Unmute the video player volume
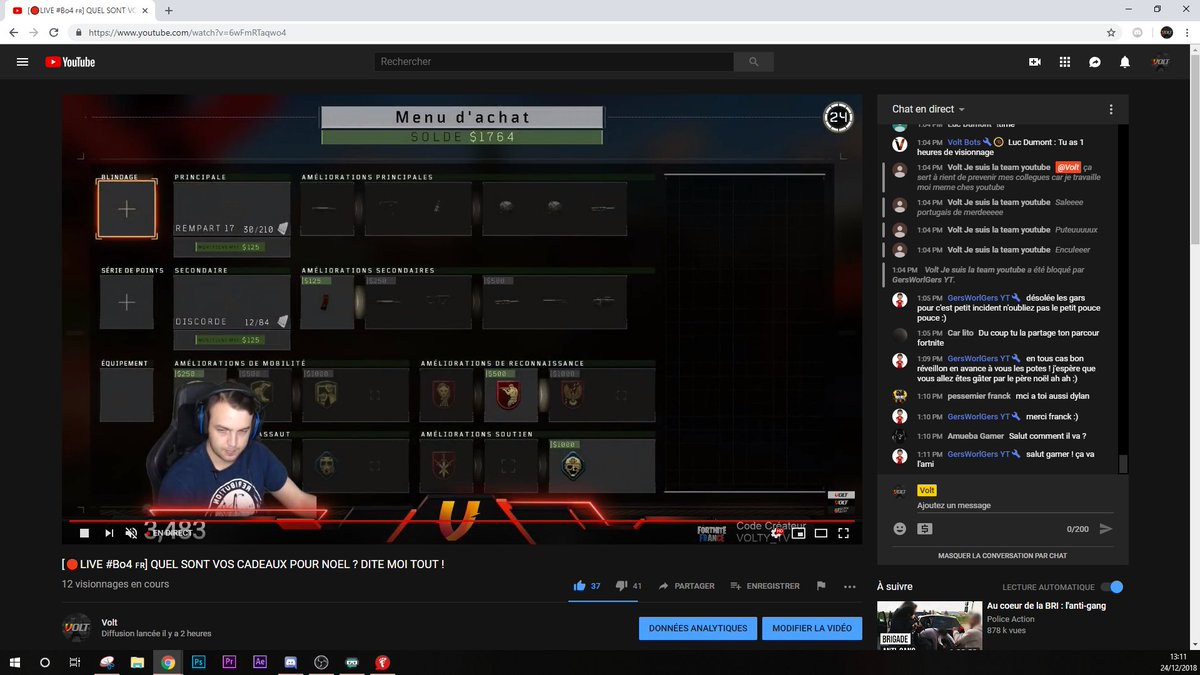 (131, 533)
